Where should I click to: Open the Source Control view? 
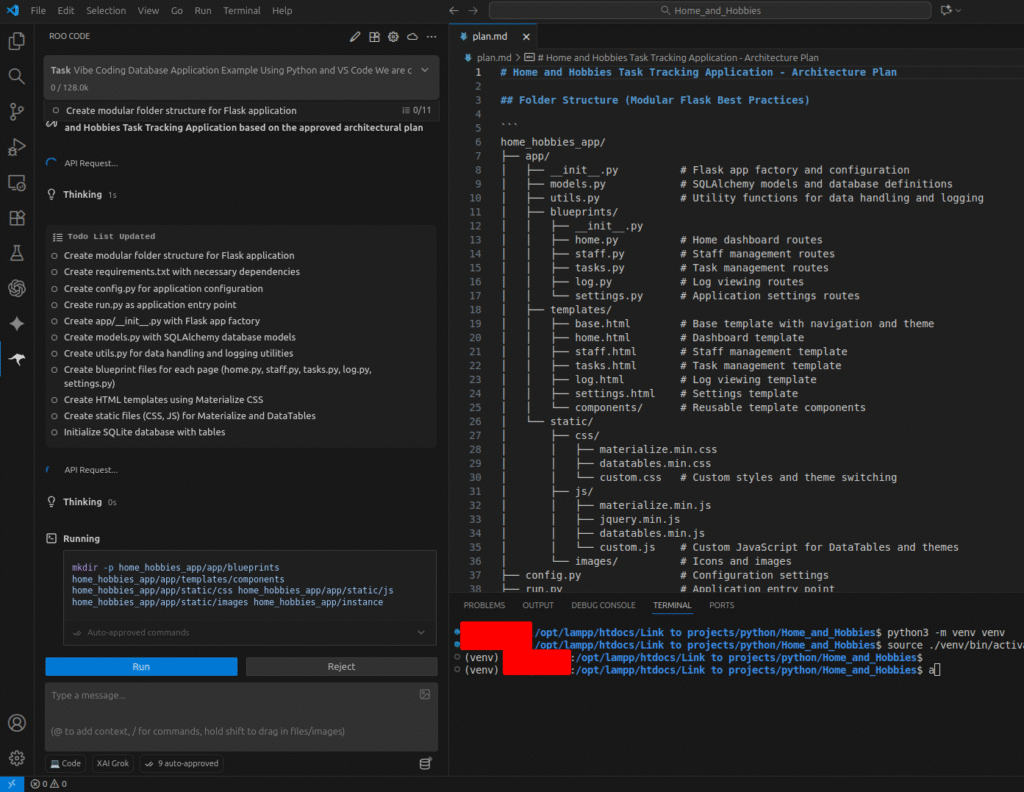point(16,111)
